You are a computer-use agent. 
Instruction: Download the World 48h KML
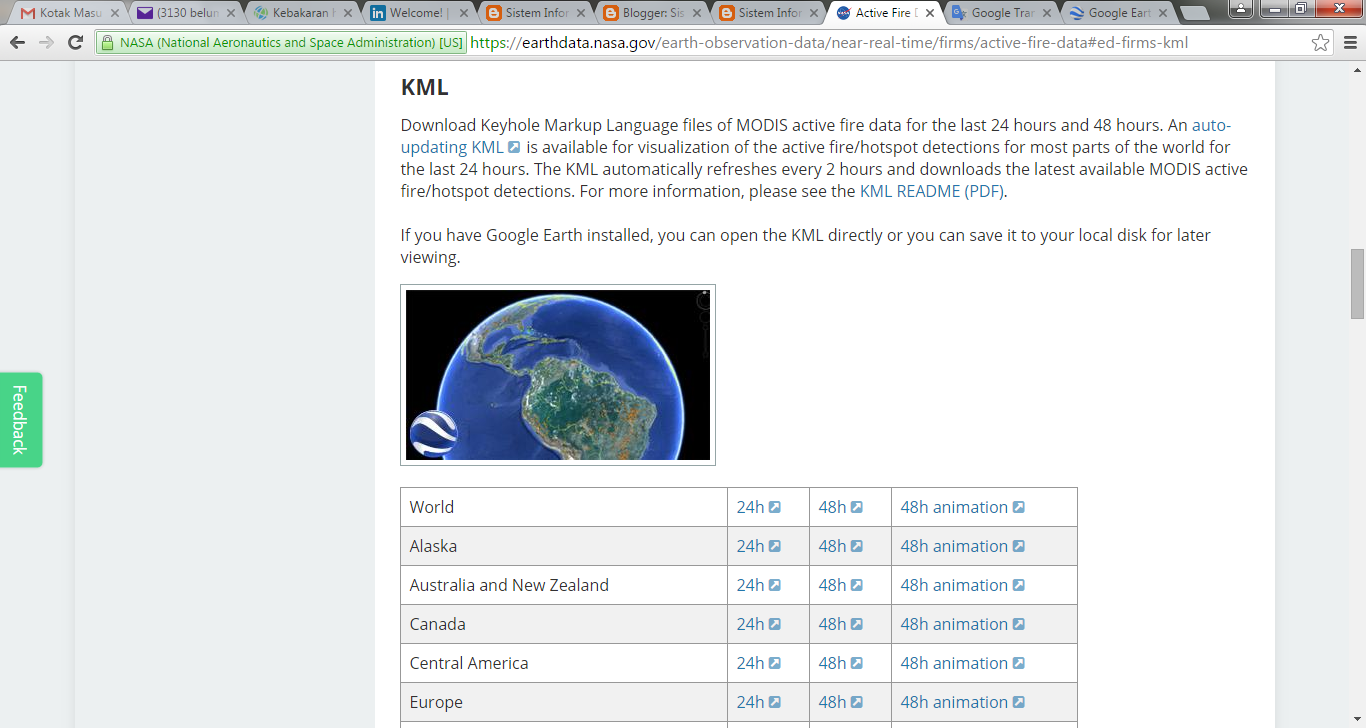point(840,507)
